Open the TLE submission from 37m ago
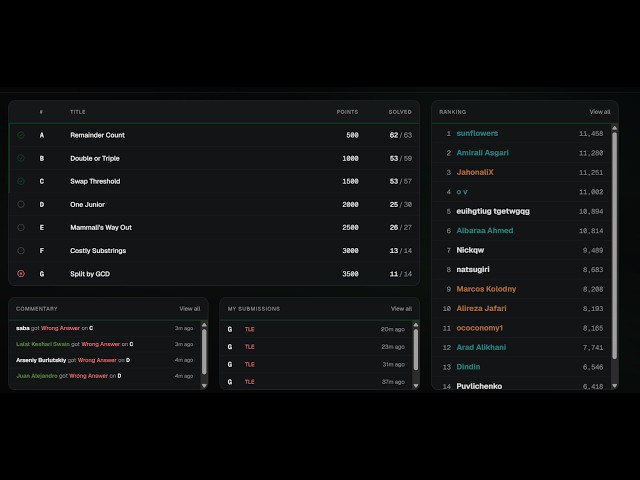 [x=316, y=382]
